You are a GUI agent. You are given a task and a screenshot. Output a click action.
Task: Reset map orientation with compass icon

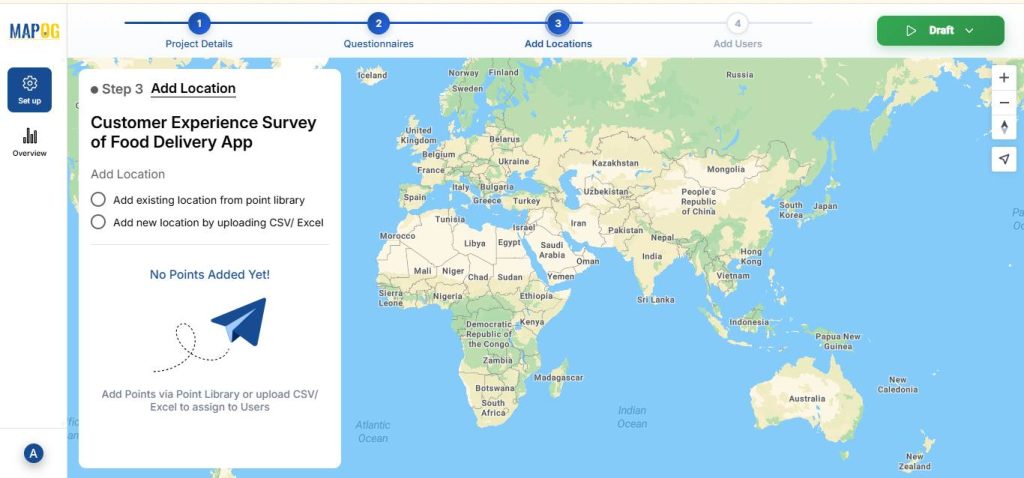[x=1004, y=128]
